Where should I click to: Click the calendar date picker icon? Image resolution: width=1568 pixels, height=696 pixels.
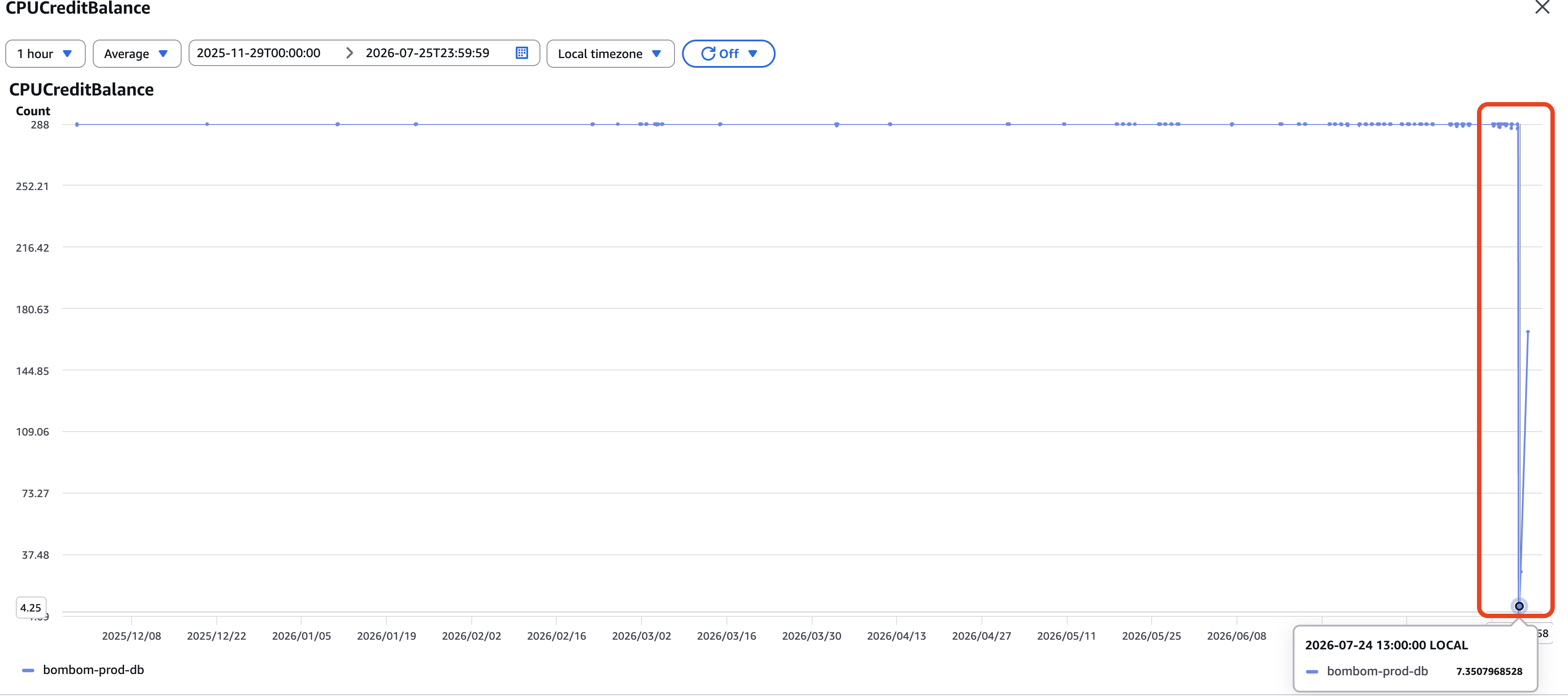pyautogui.click(x=521, y=53)
